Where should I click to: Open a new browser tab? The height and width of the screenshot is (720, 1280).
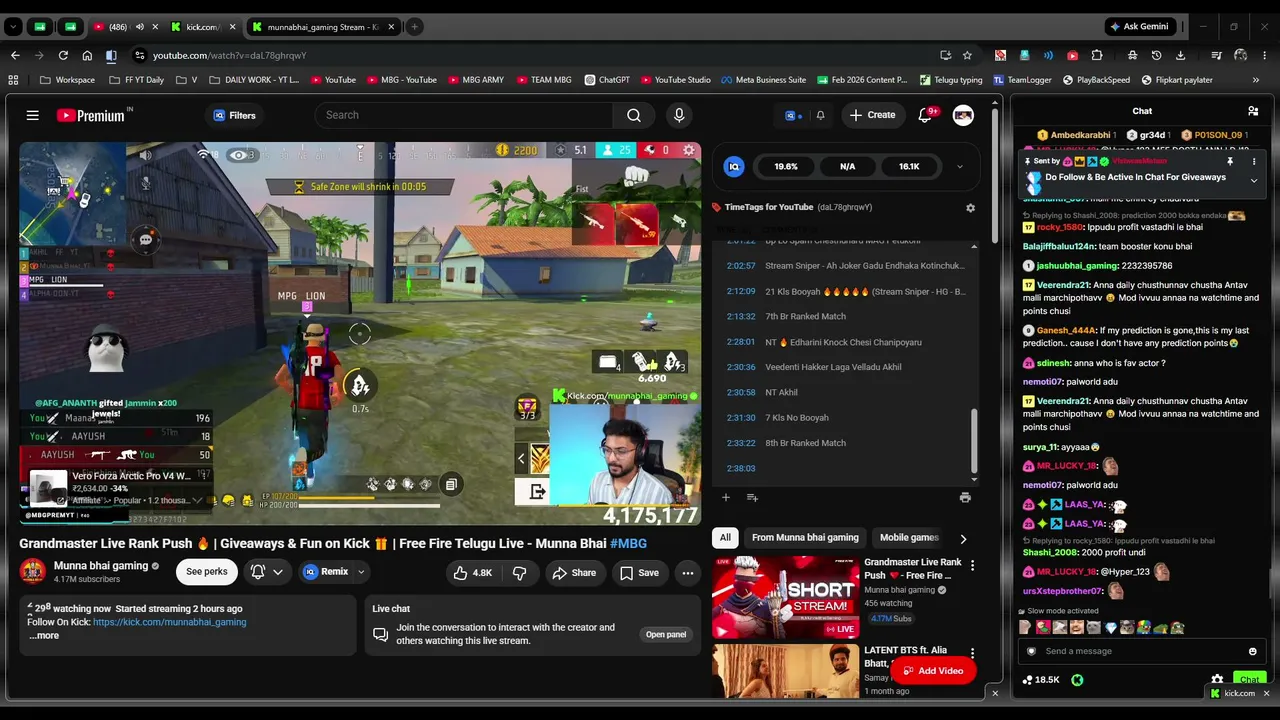(x=414, y=27)
